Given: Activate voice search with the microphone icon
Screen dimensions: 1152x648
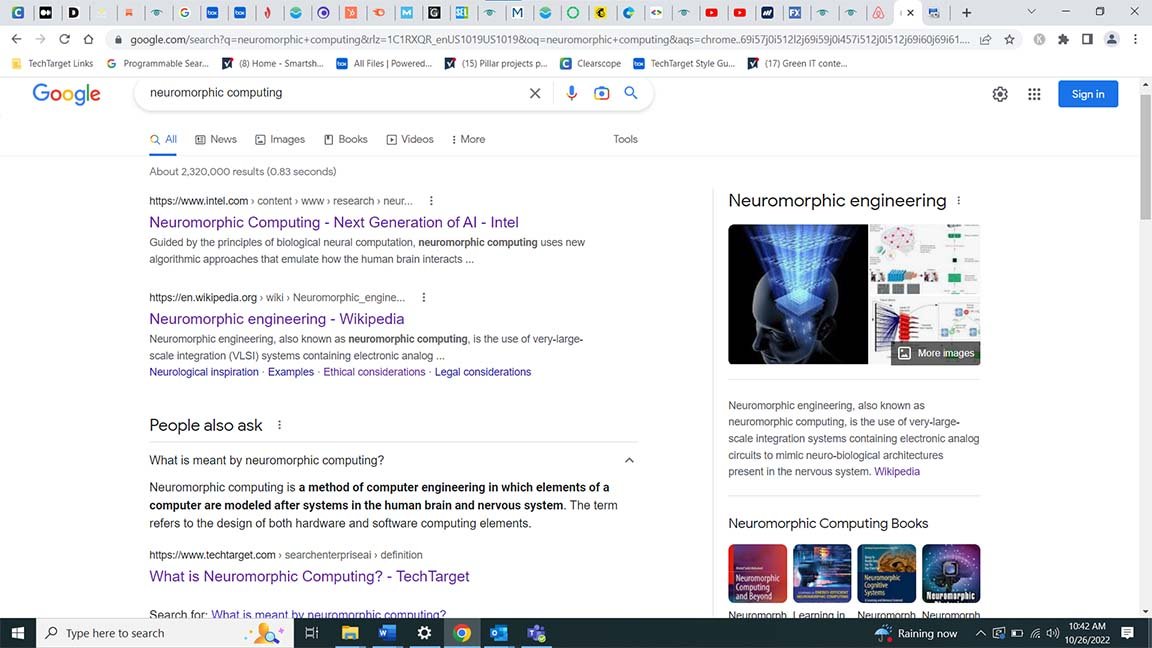Looking at the screenshot, I should tap(571, 93).
